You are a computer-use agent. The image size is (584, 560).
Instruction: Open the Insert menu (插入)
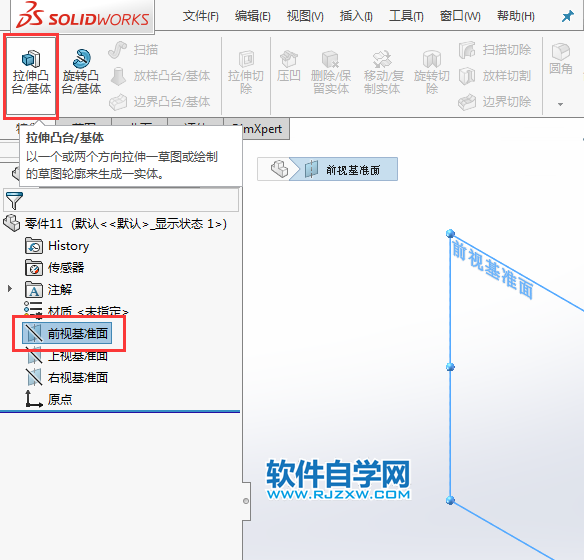coord(356,16)
